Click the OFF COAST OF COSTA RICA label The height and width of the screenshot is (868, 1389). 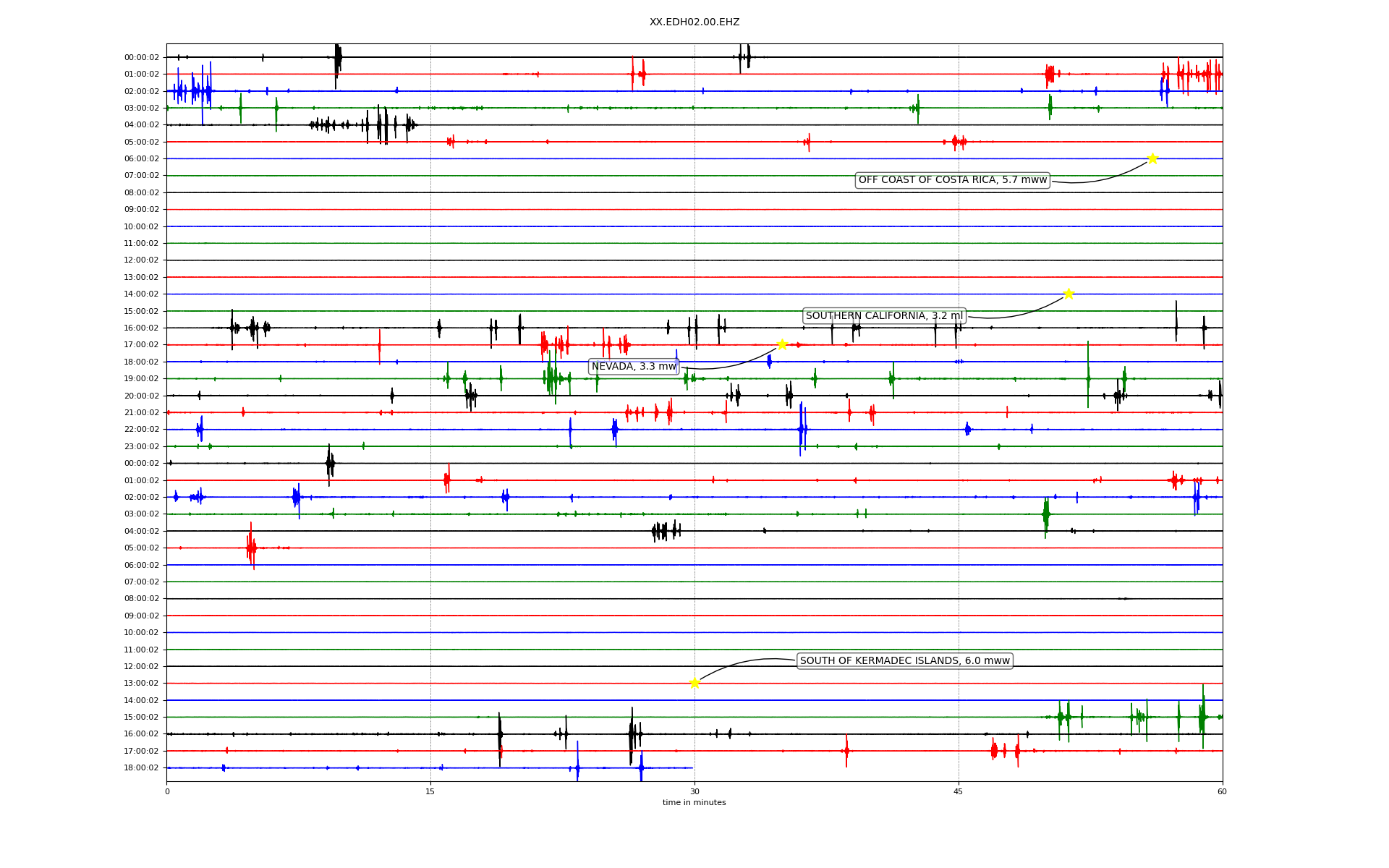[952, 180]
